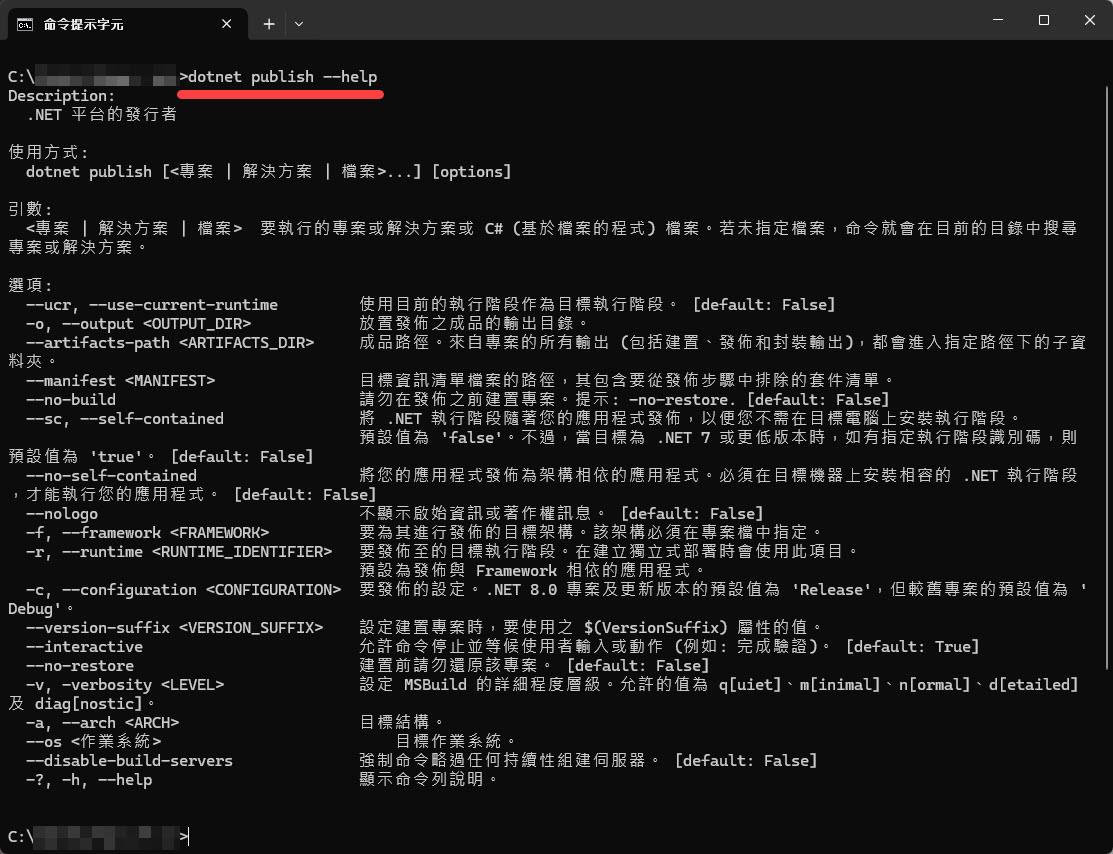This screenshot has width=1113, height=854.
Task: Minimize the terminal window
Action: [x=996, y=20]
